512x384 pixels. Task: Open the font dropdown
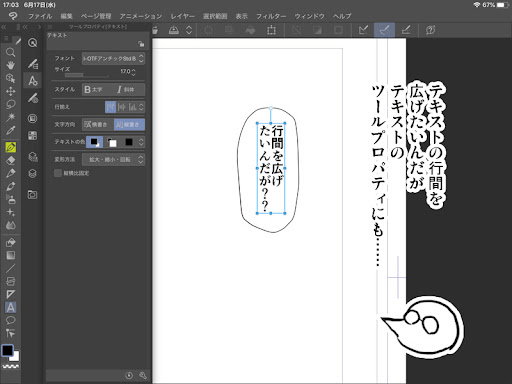[x=113, y=58]
